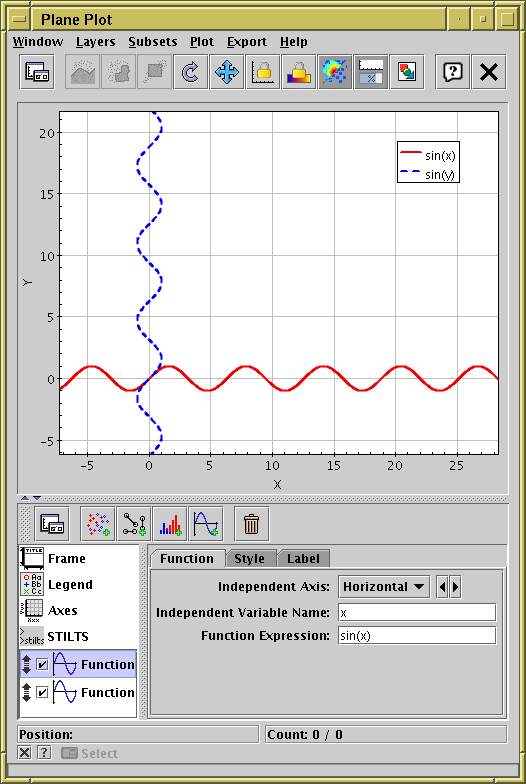This screenshot has width=526, height=784.
Task: Select the Legend control in the list
Action: (x=78, y=584)
